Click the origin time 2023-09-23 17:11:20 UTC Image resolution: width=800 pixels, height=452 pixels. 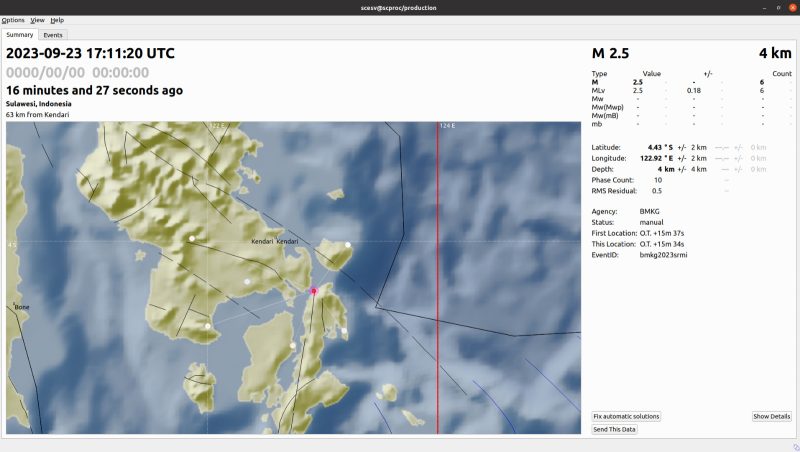coord(90,53)
